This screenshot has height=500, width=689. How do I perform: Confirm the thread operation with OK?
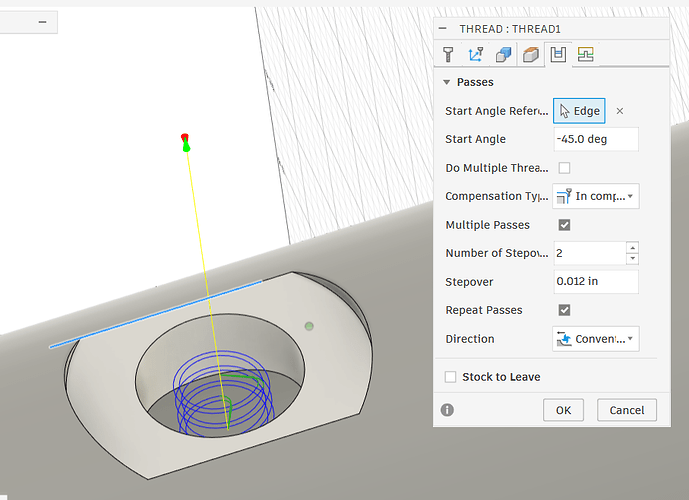[x=563, y=410]
